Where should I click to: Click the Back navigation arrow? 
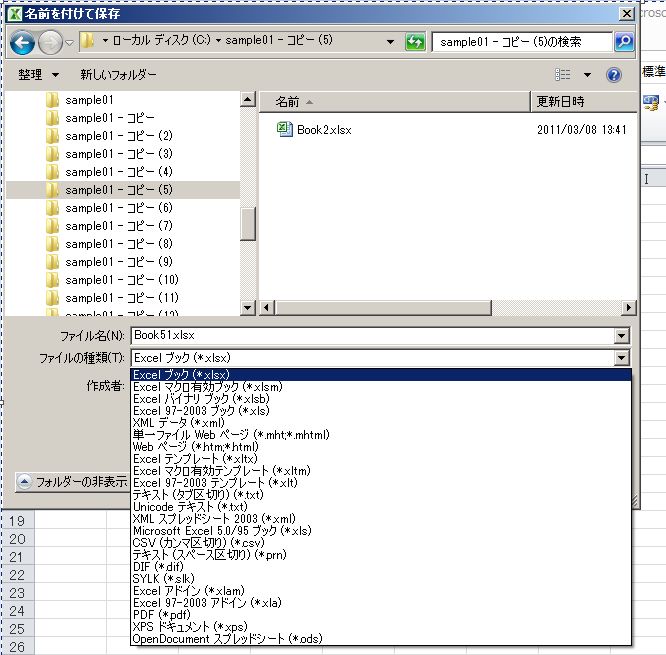point(22,42)
